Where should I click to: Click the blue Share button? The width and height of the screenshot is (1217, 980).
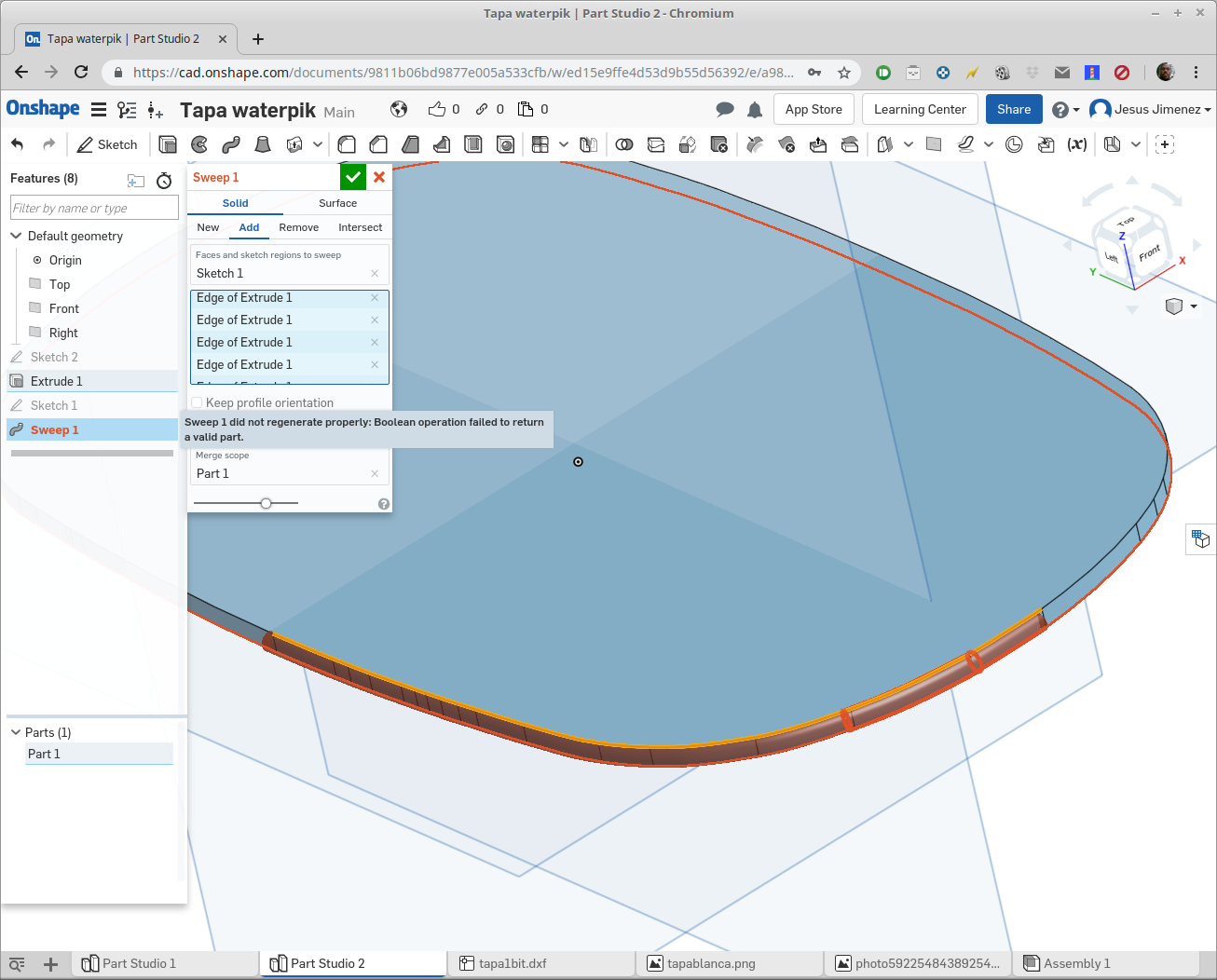tap(1014, 109)
